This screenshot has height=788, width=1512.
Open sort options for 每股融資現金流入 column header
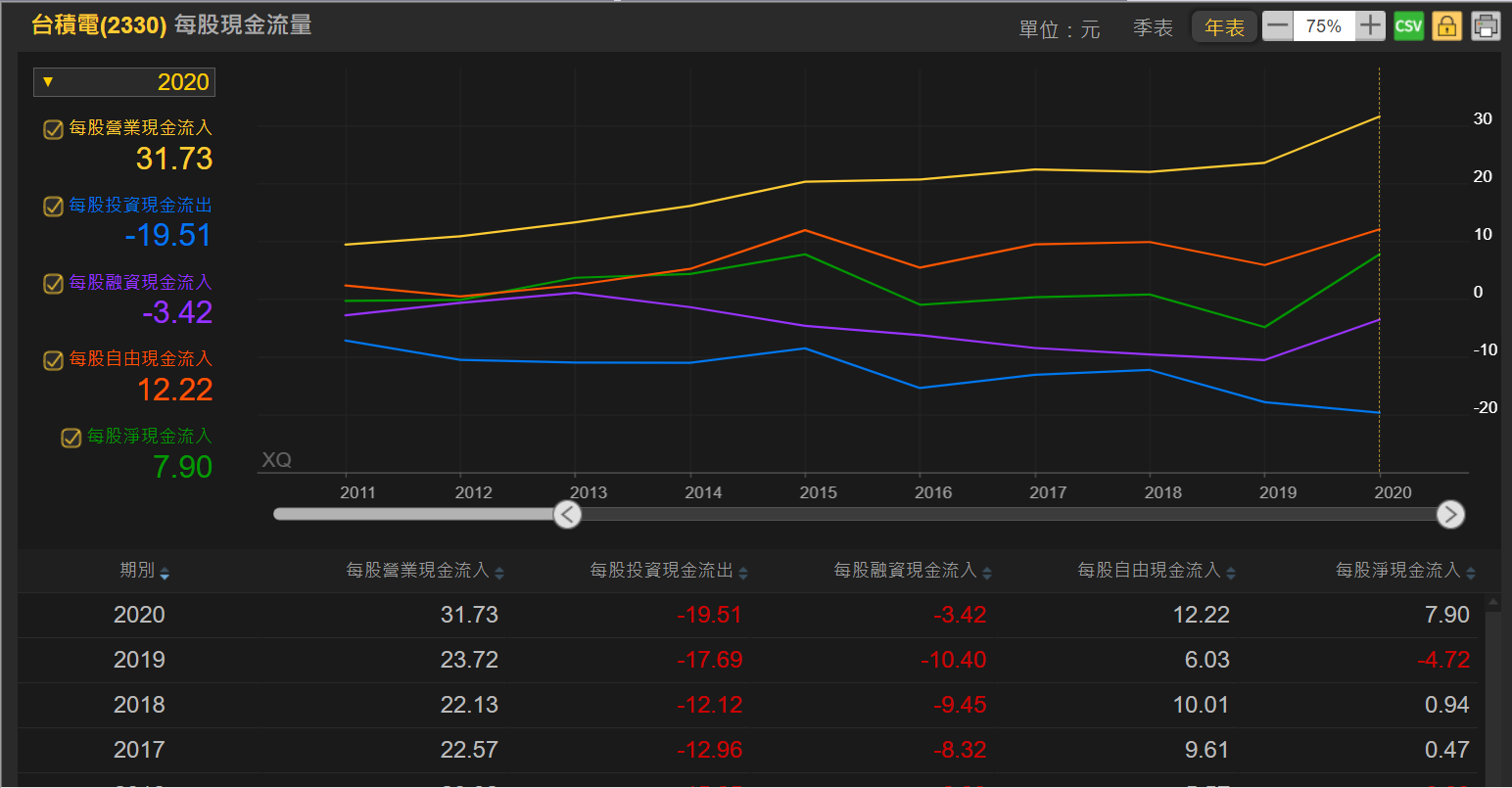987,574
